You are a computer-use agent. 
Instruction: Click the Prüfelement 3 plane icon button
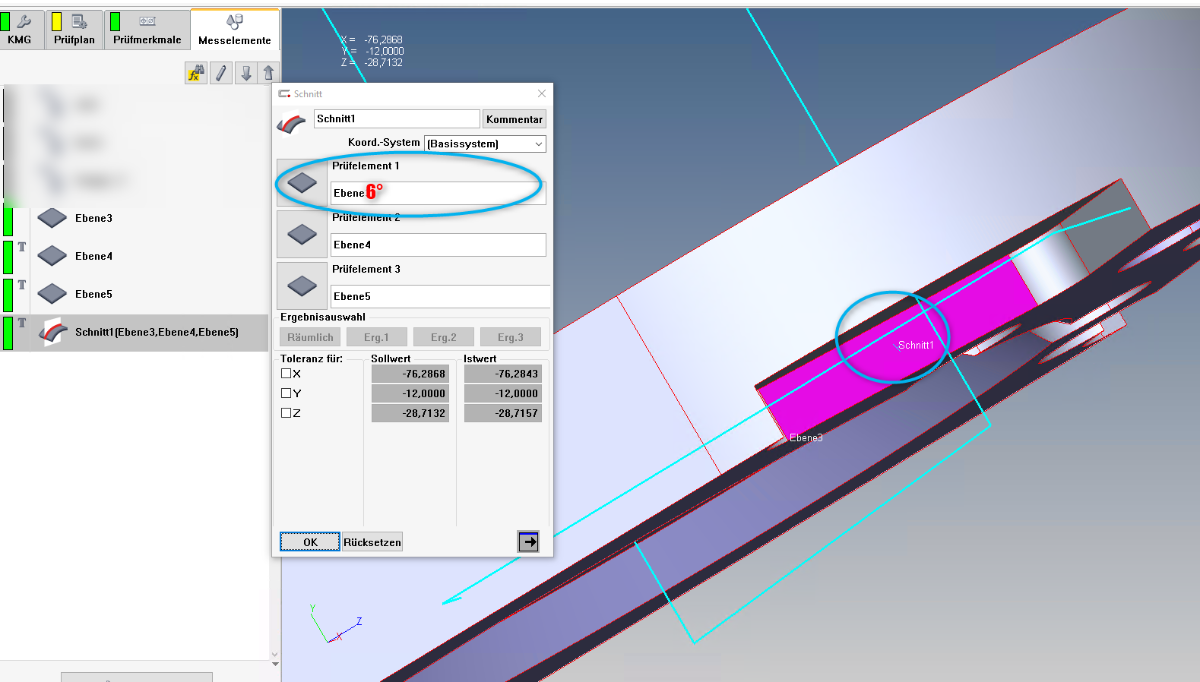pos(302,286)
